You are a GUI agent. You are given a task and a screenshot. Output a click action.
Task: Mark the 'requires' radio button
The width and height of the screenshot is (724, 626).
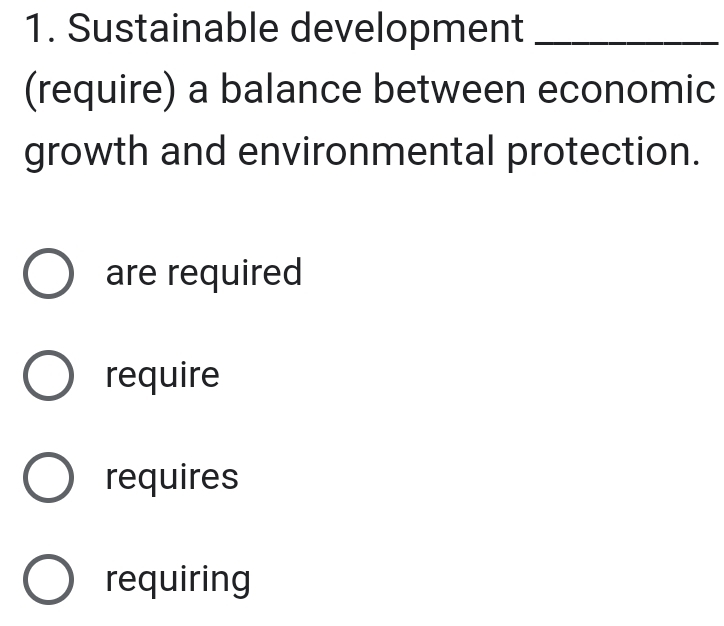pos(48,477)
